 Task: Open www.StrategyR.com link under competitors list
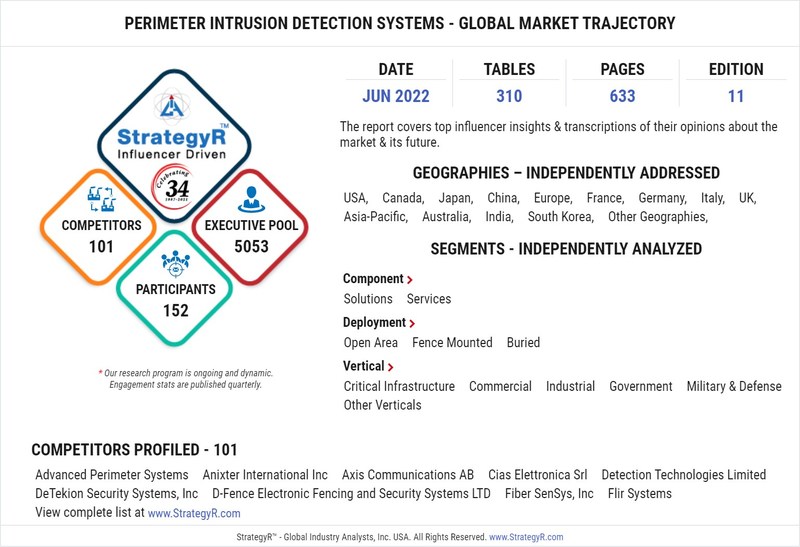[x=194, y=513]
